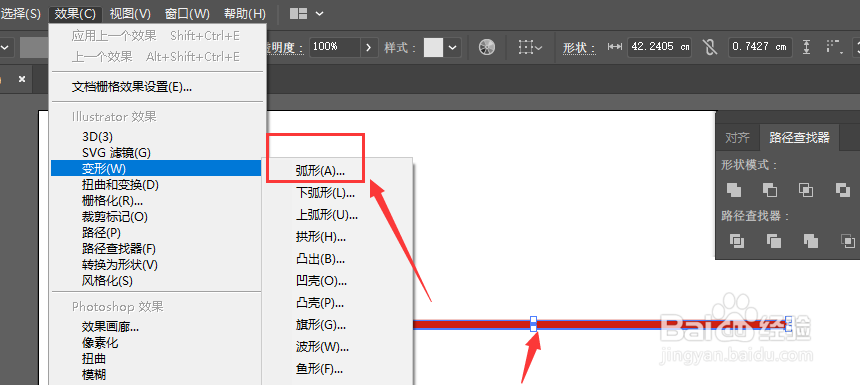Click the 样式 style swatch
This screenshot has width=860, height=385.
[x=433, y=47]
